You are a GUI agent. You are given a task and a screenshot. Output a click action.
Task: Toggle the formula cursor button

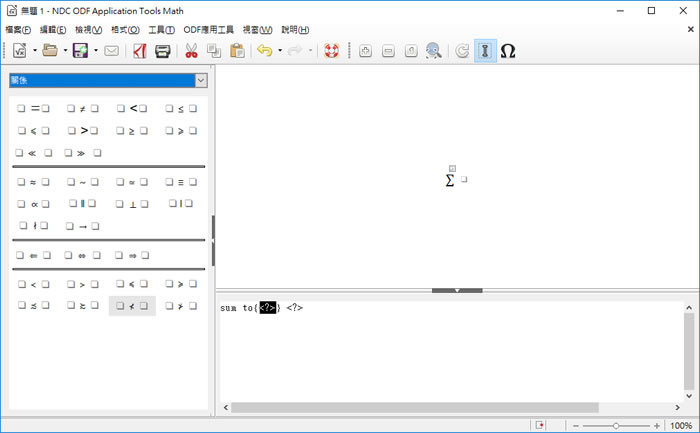[x=485, y=51]
